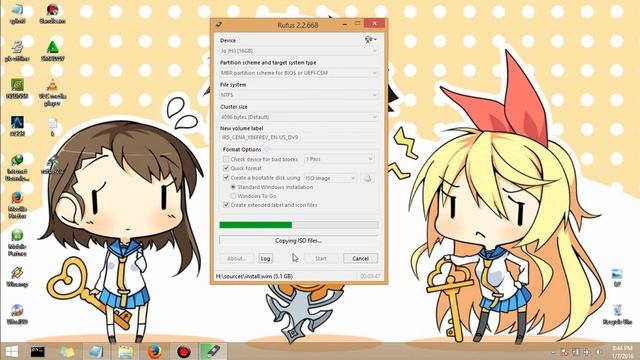Cancel the ISO copying operation
The image size is (640, 360).
pyautogui.click(x=360, y=258)
